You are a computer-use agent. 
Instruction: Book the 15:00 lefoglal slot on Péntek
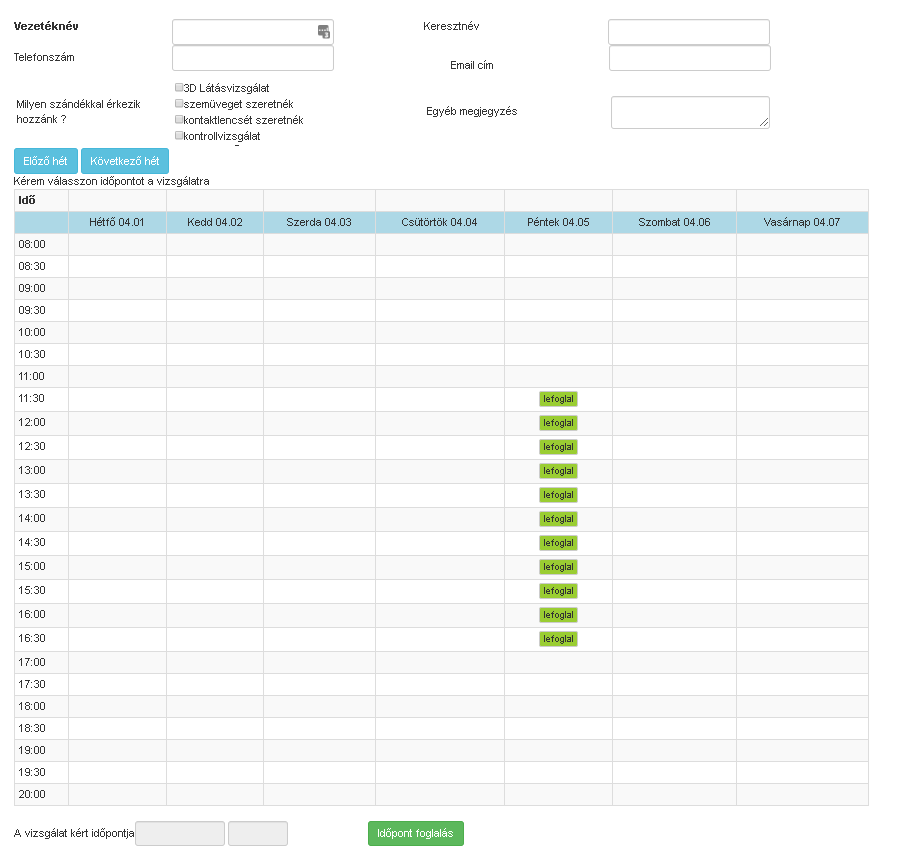[x=558, y=567]
